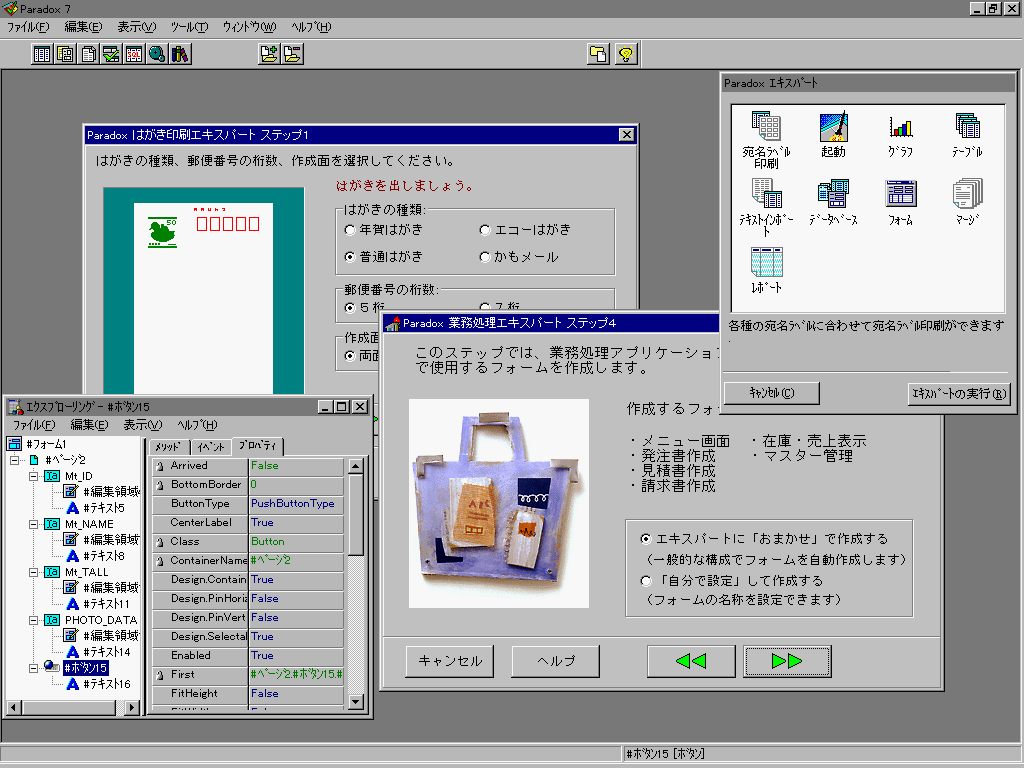The width and height of the screenshot is (1024, 768).
Task: Click the Project Viewer toolbar icon
Action: point(598,54)
